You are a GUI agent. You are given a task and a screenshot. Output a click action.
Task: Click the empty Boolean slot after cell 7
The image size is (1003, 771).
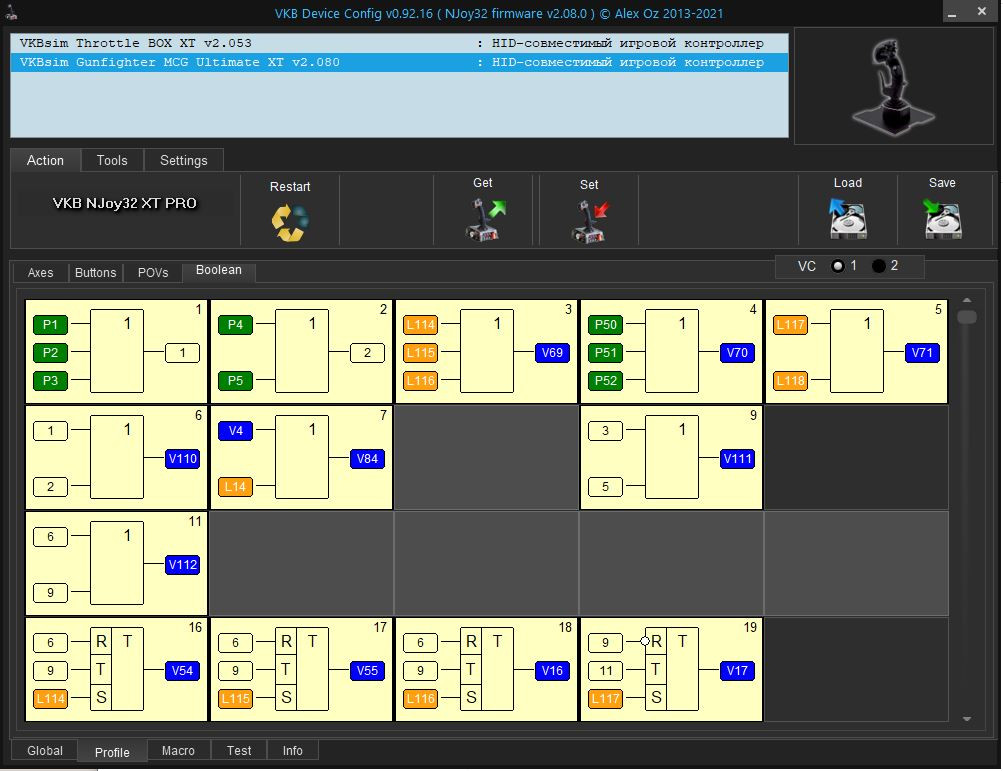coord(486,457)
